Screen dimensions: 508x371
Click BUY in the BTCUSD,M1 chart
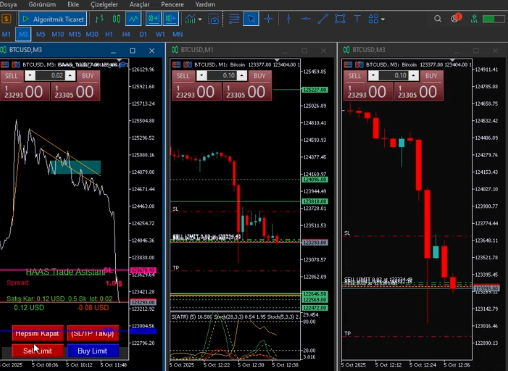click(x=260, y=76)
